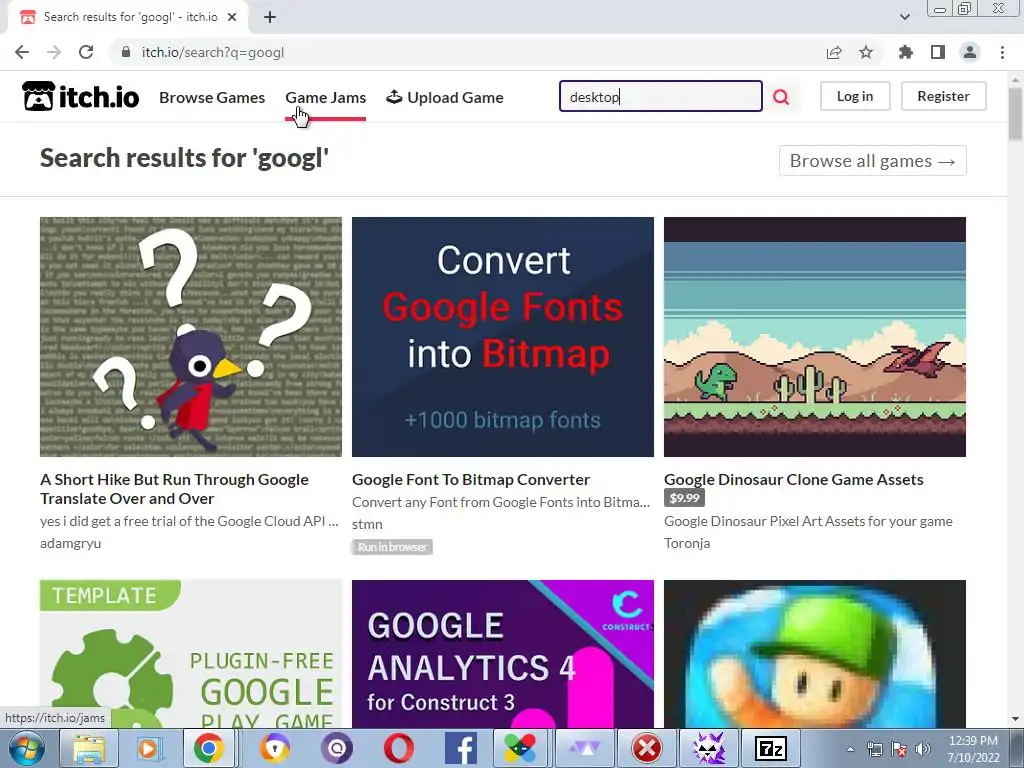
Task: Click the address bar lock icon
Action: pyautogui.click(x=126, y=52)
